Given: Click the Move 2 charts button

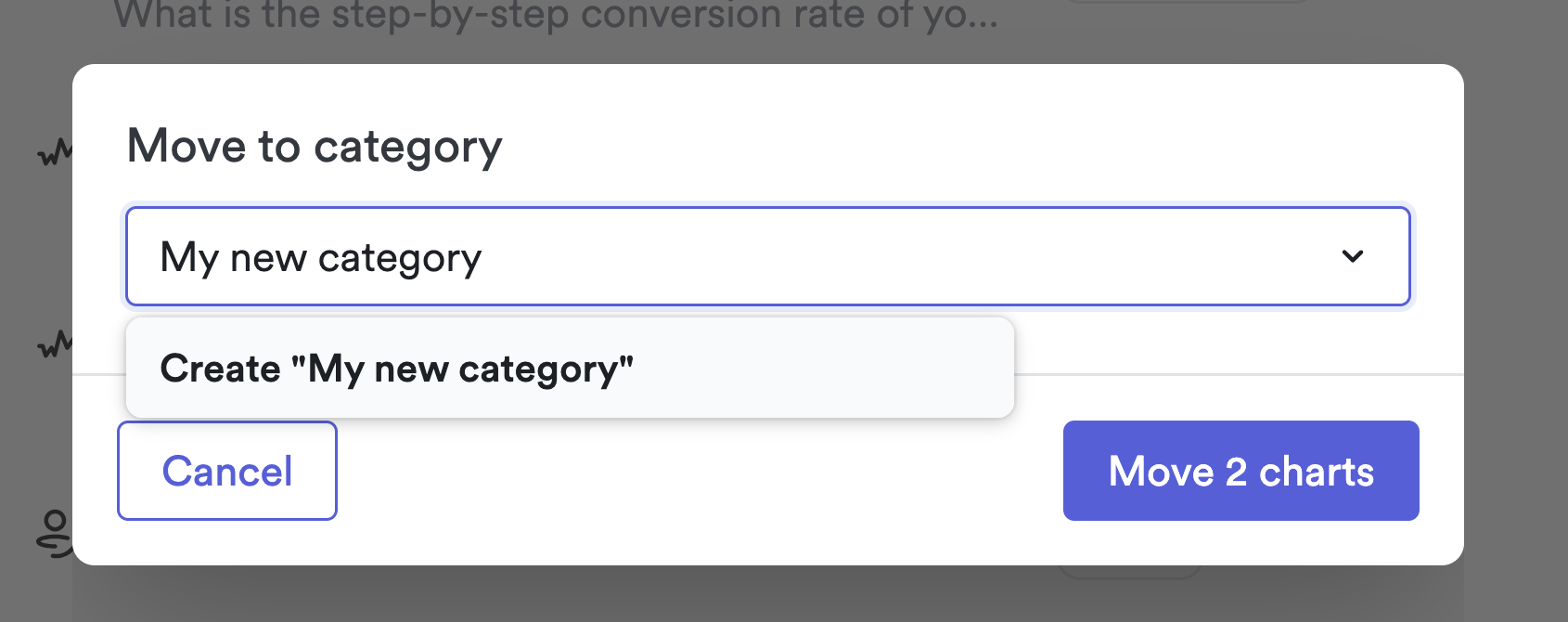Looking at the screenshot, I should pos(1240,471).
